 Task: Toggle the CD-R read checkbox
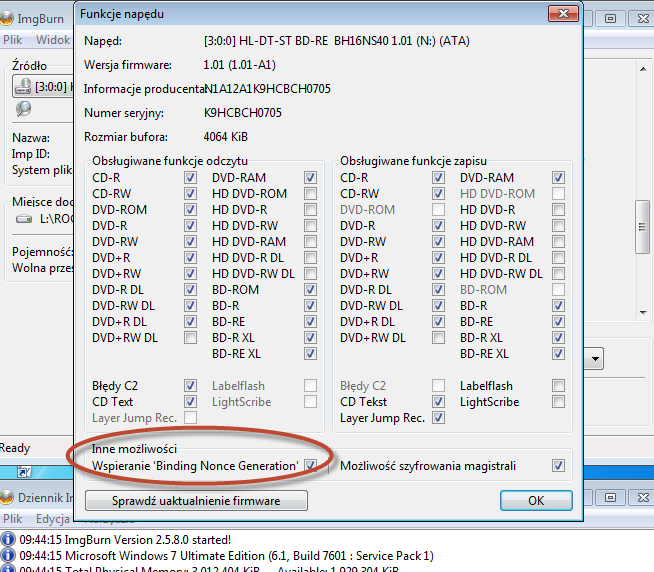click(190, 178)
